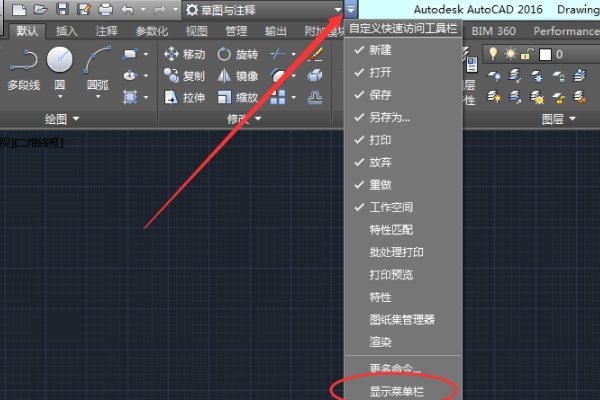Select the Circle (圆) tool icon

click(59, 60)
